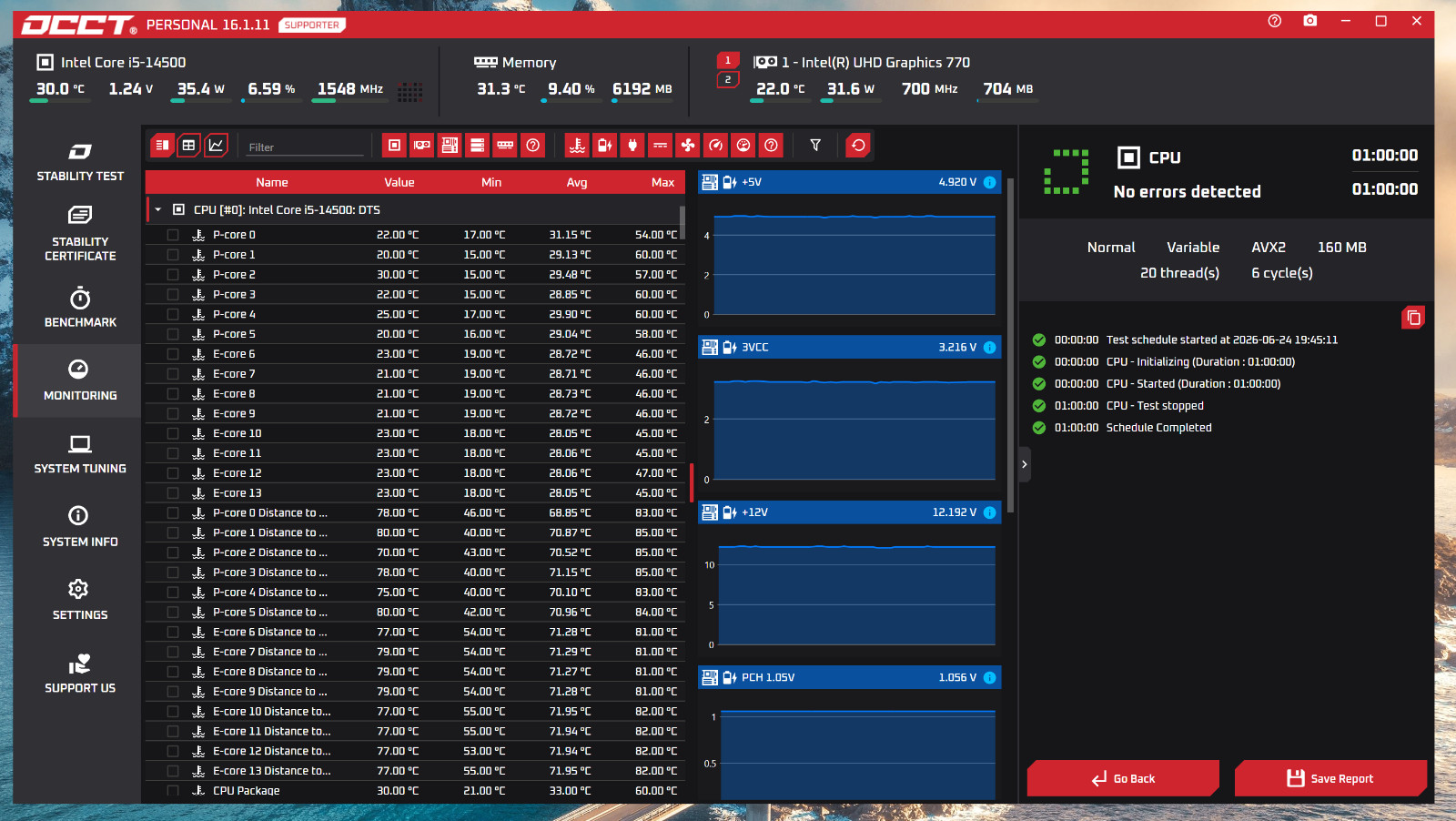Tick the checkbox for P-core 1 Distance row
This screenshot has height=821, width=1456.
click(x=173, y=532)
